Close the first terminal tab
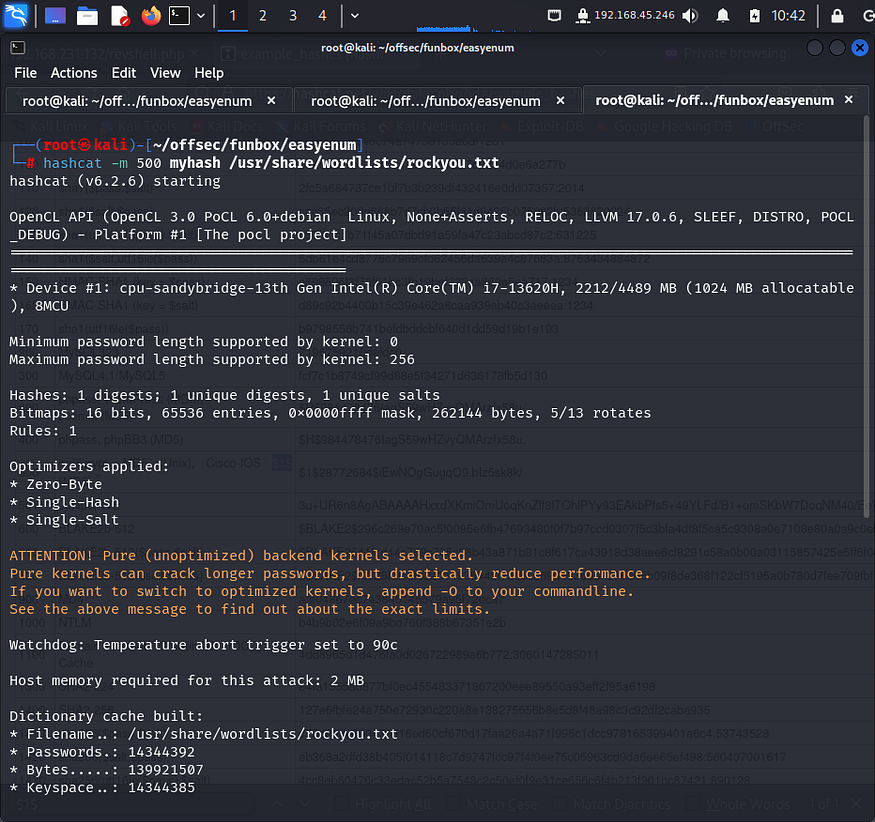 click(x=271, y=100)
